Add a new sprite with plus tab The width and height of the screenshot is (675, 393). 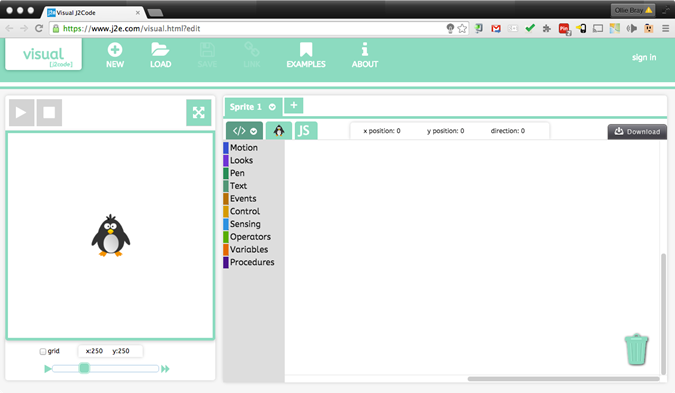click(x=294, y=105)
